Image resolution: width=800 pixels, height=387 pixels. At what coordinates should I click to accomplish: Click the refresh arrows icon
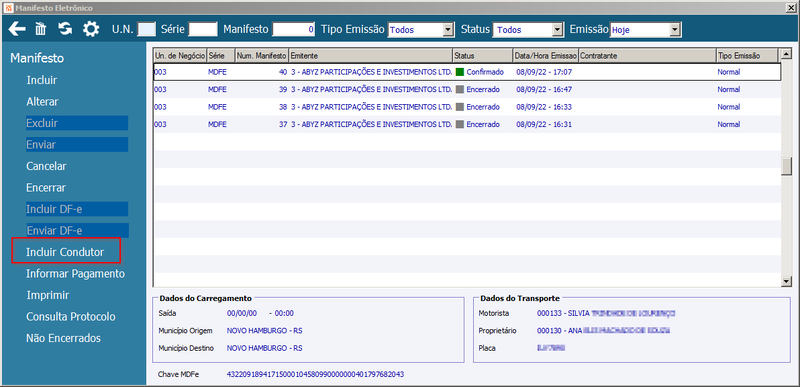[x=65, y=29]
